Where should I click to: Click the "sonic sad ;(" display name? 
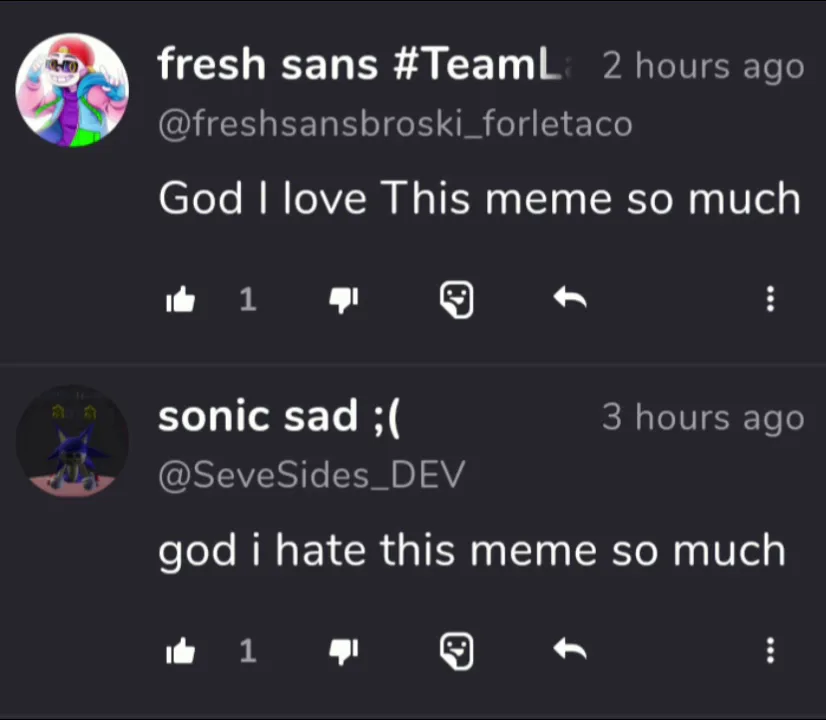click(279, 417)
